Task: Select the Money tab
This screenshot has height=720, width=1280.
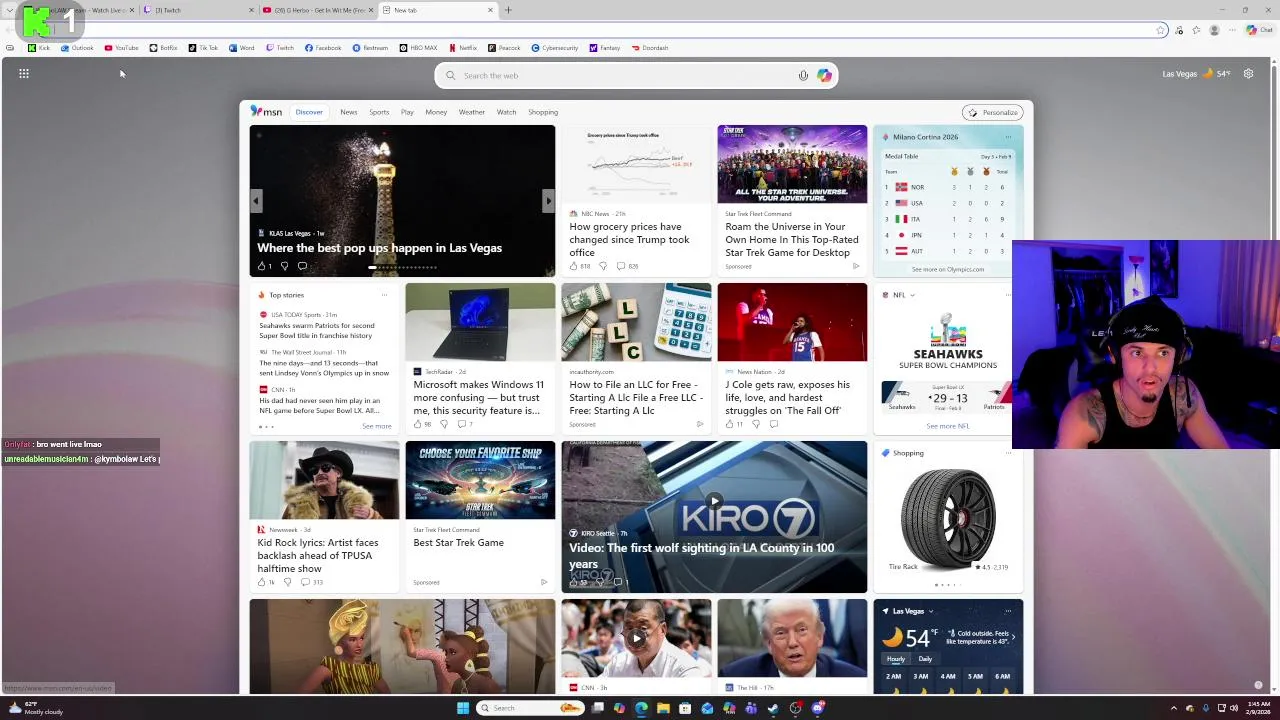Action: (x=436, y=112)
